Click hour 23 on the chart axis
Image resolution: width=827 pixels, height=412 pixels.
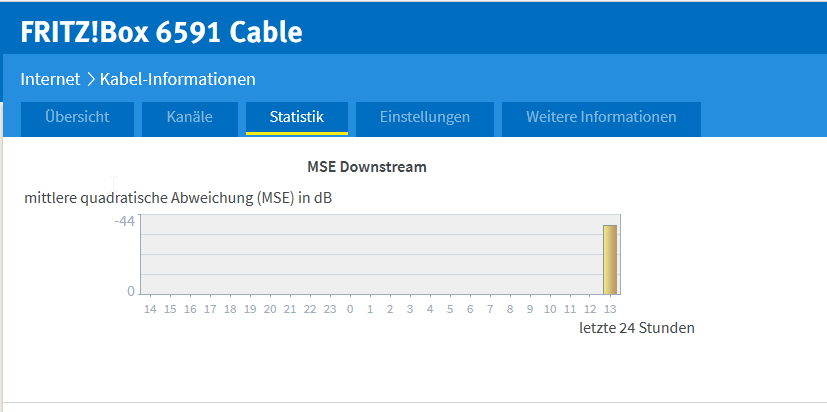point(330,310)
